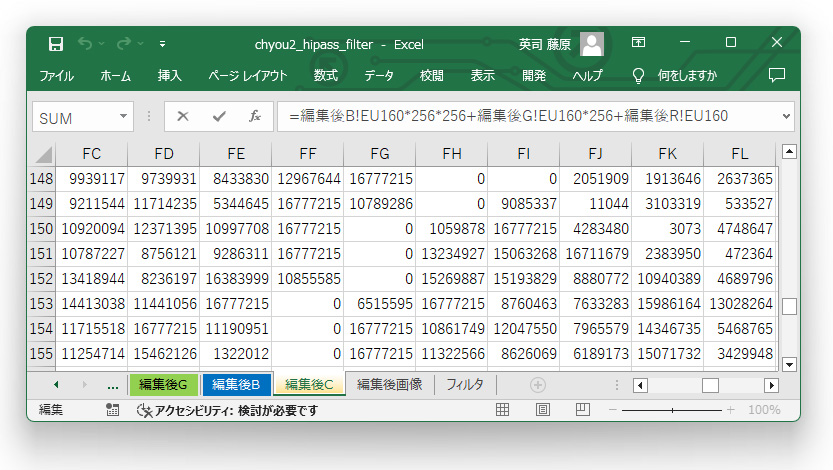
Task: Open the Redo history dropdown arrow
Action: tap(140, 44)
